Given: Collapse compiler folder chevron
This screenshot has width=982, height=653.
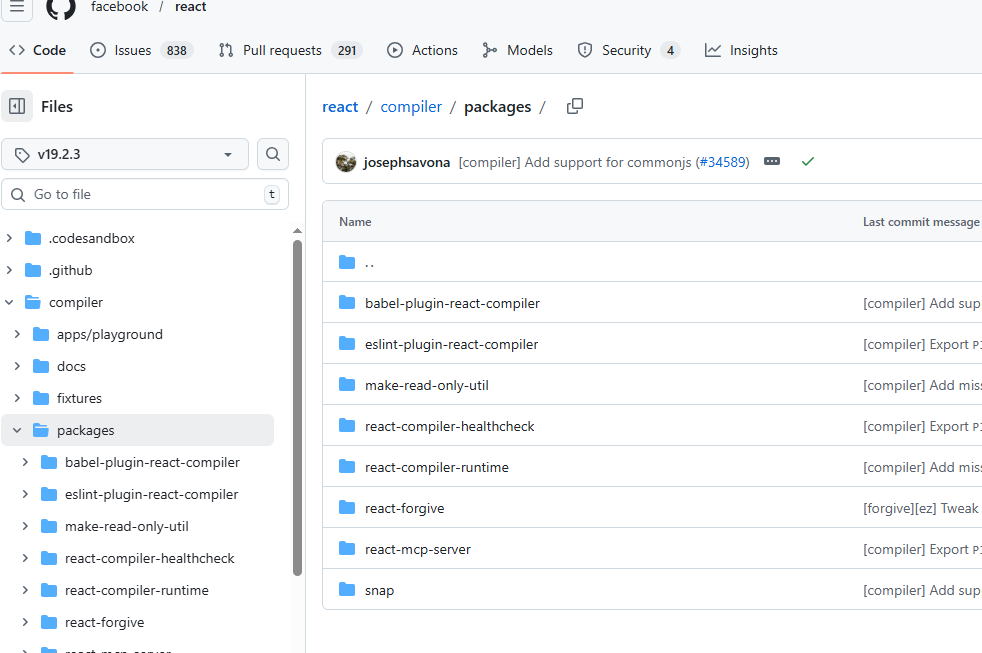Looking at the screenshot, I should pos(9,302).
